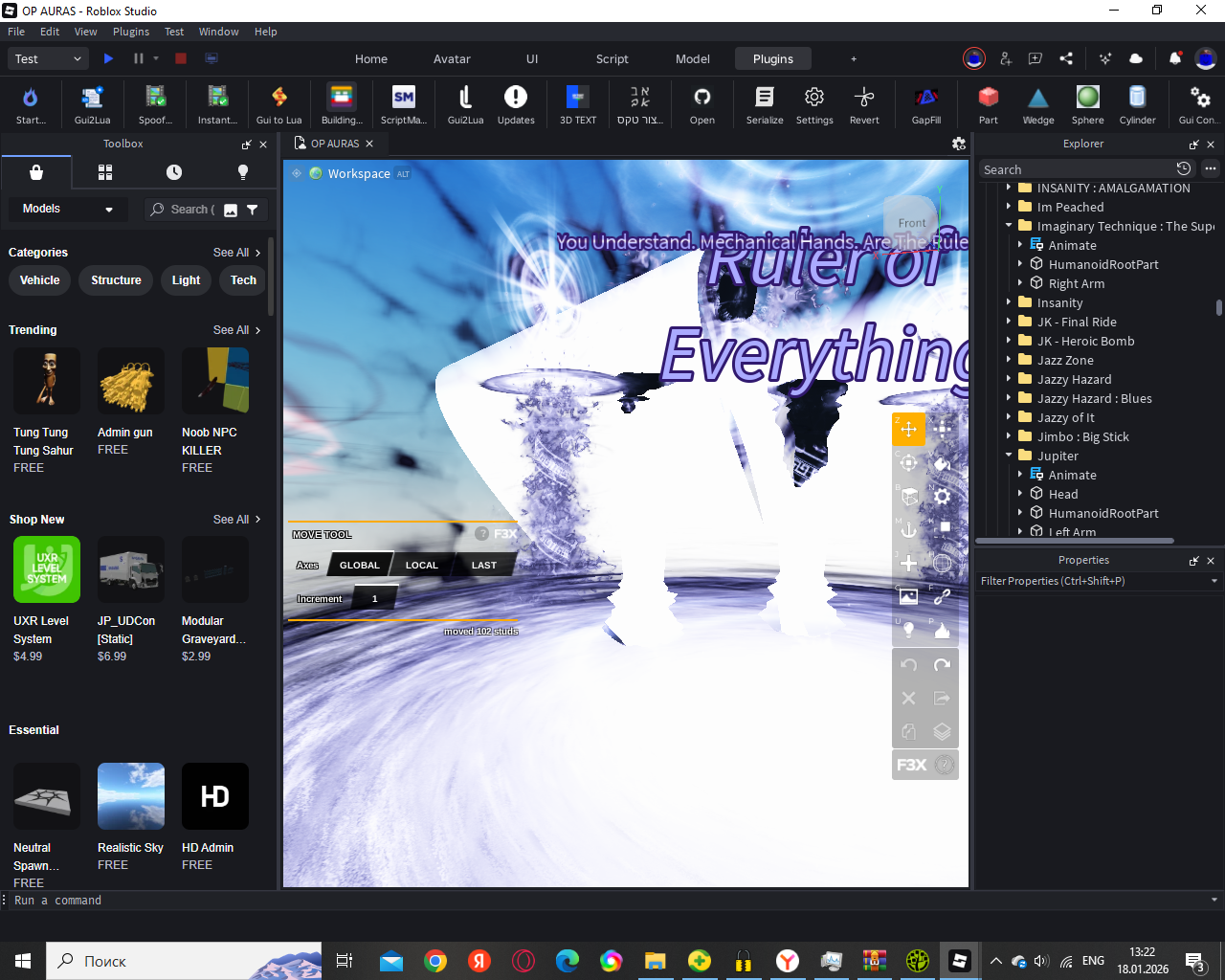Switch to the Avatar ribbon tab

[x=452, y=58]
